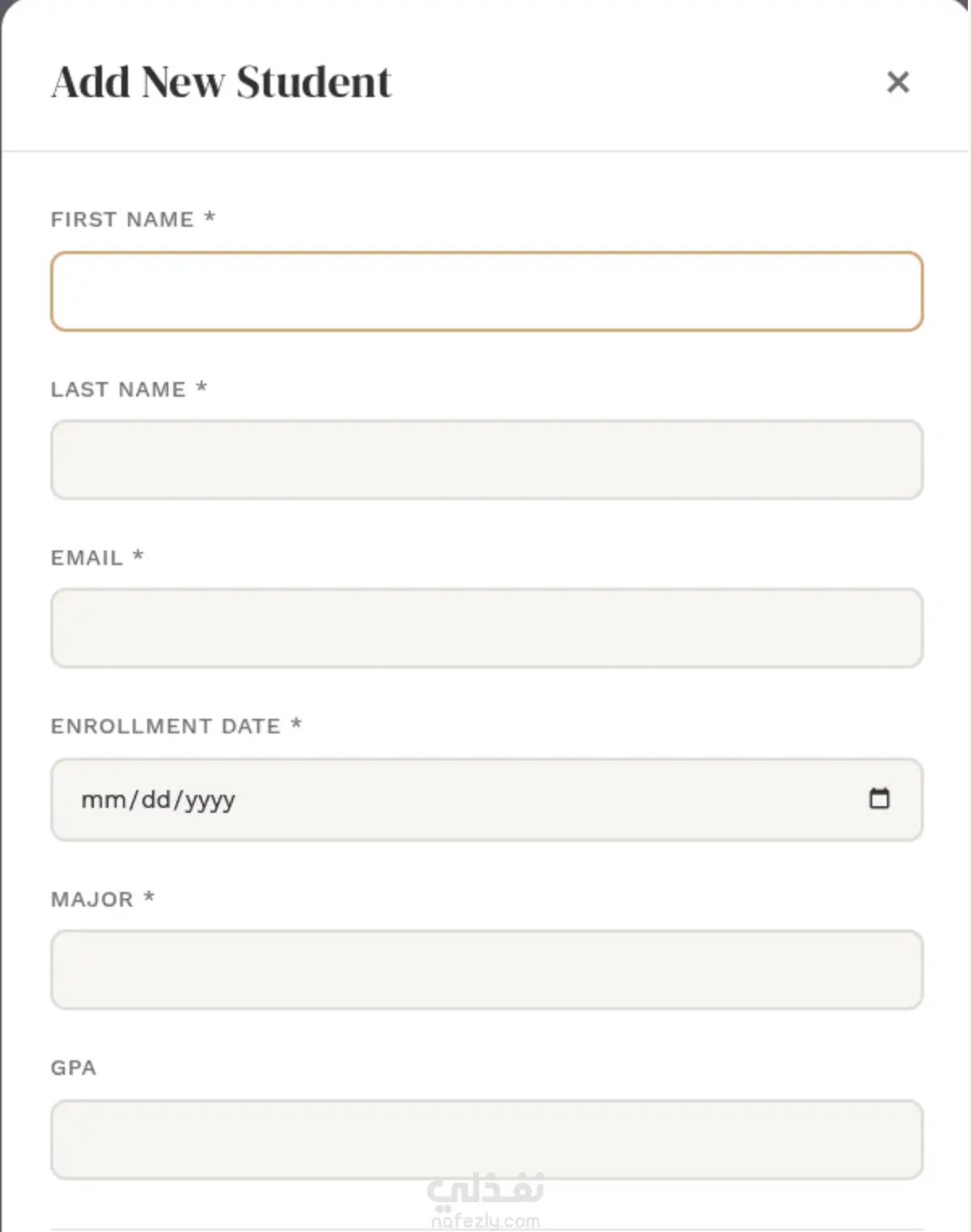Focus the First Name input field
The image size is (971, 1232).
click(486, 291)
